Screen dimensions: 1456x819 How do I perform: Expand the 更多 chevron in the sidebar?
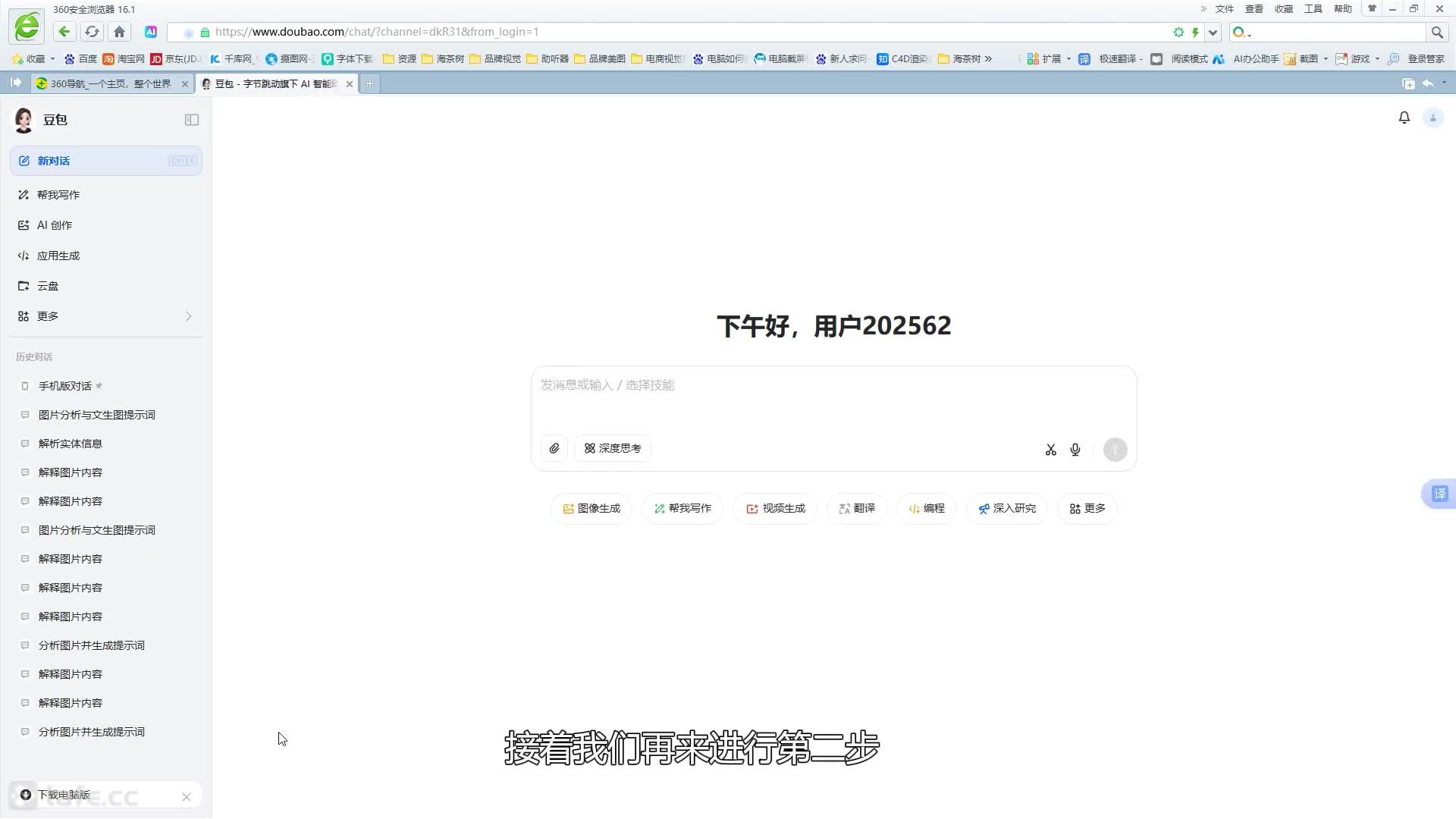[189, 316]
